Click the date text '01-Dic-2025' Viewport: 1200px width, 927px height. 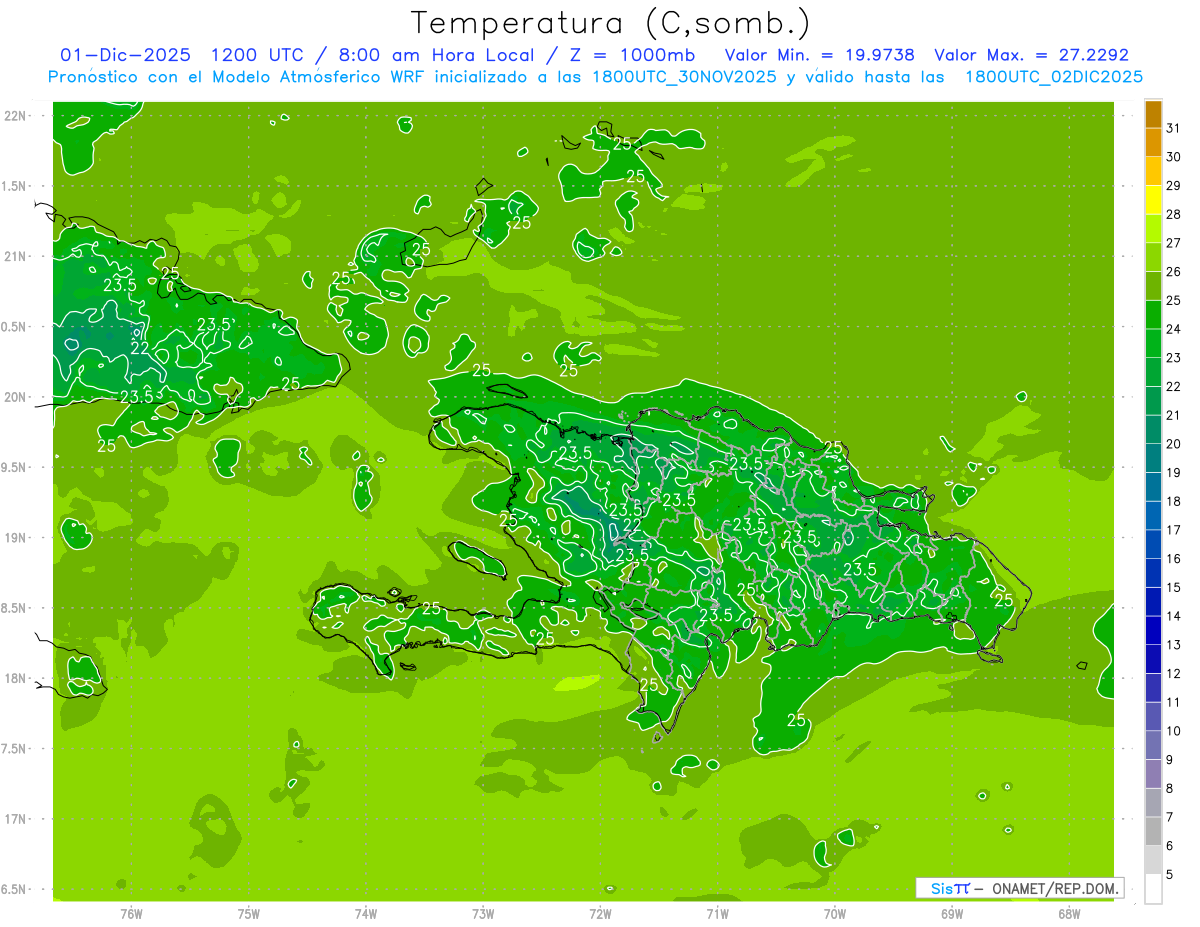coord(125,55)
